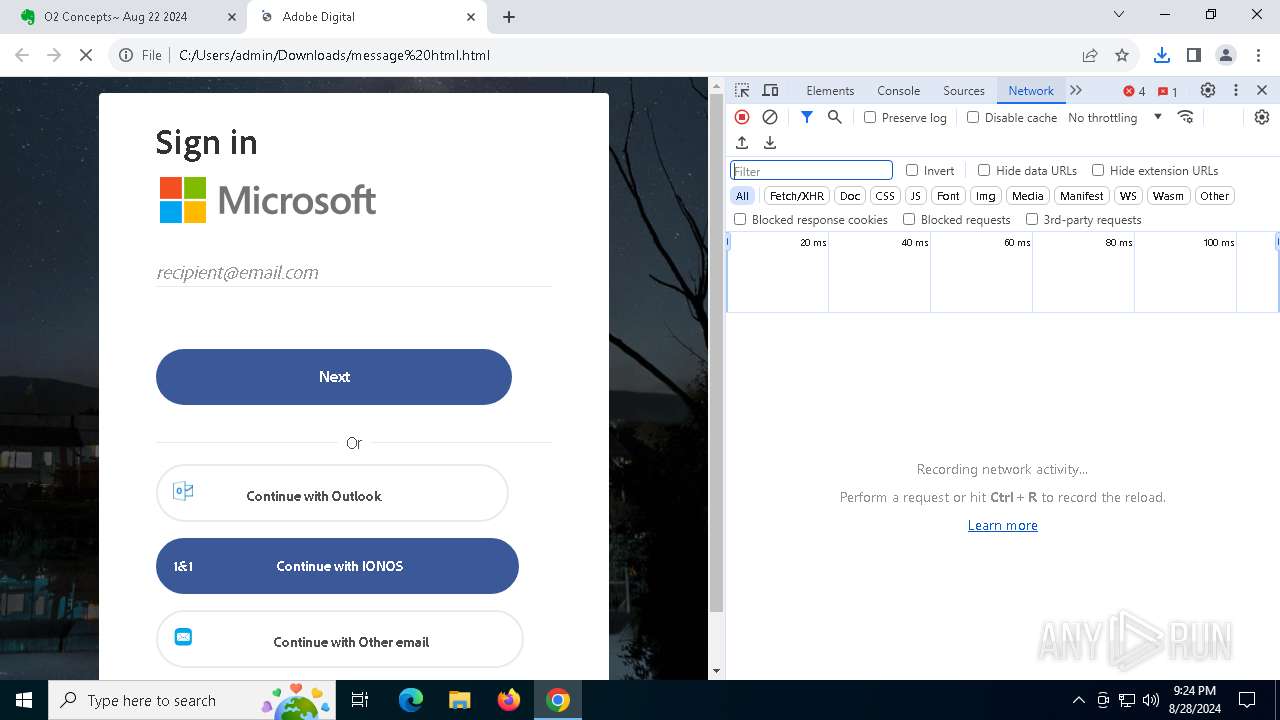Focus the network Filter text box
This screenshot has height=720, width=1280.
[811, 171]
